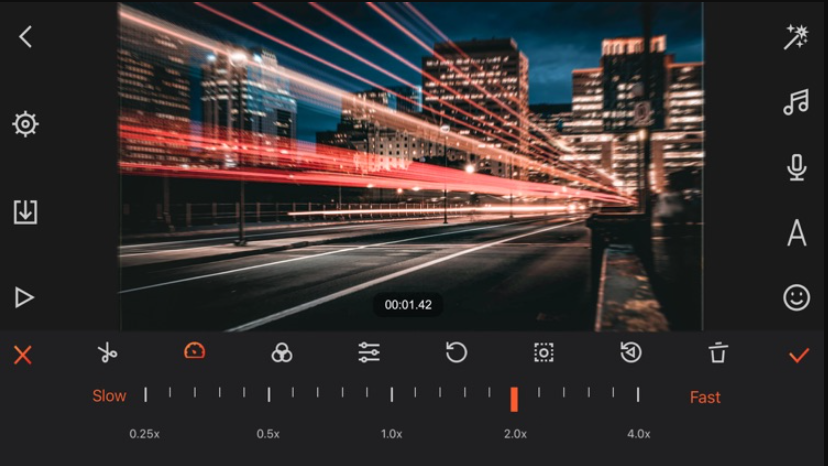
Task: Play the video preview
Action: pyautogui.click(x=24, y=297)
